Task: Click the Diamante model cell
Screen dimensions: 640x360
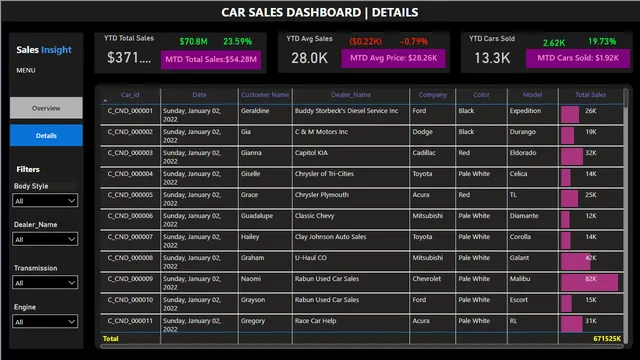Action: (x=524, y=216)
